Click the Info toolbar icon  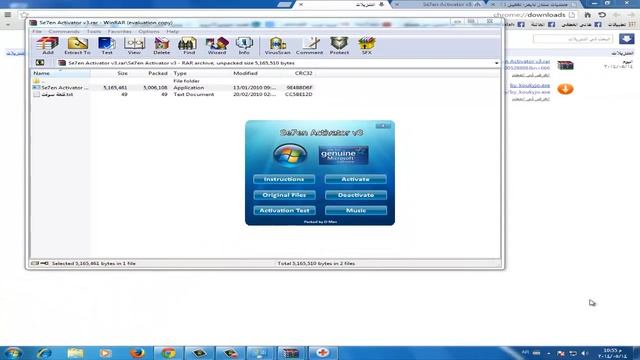click(x=244, y=45)
